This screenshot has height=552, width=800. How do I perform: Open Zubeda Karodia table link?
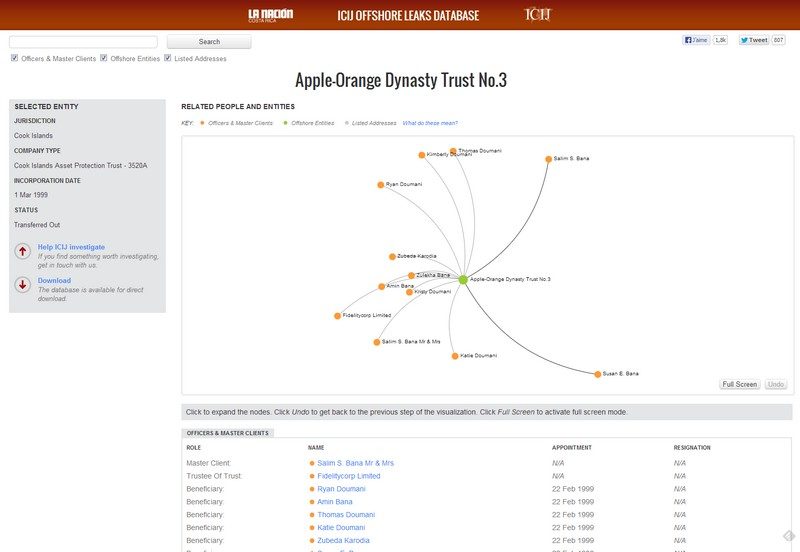(x=343, y=540)
